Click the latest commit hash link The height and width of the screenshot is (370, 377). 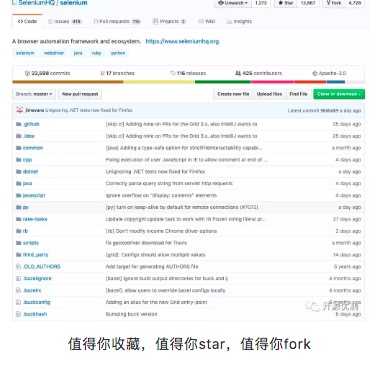click(x=329, y=110)
